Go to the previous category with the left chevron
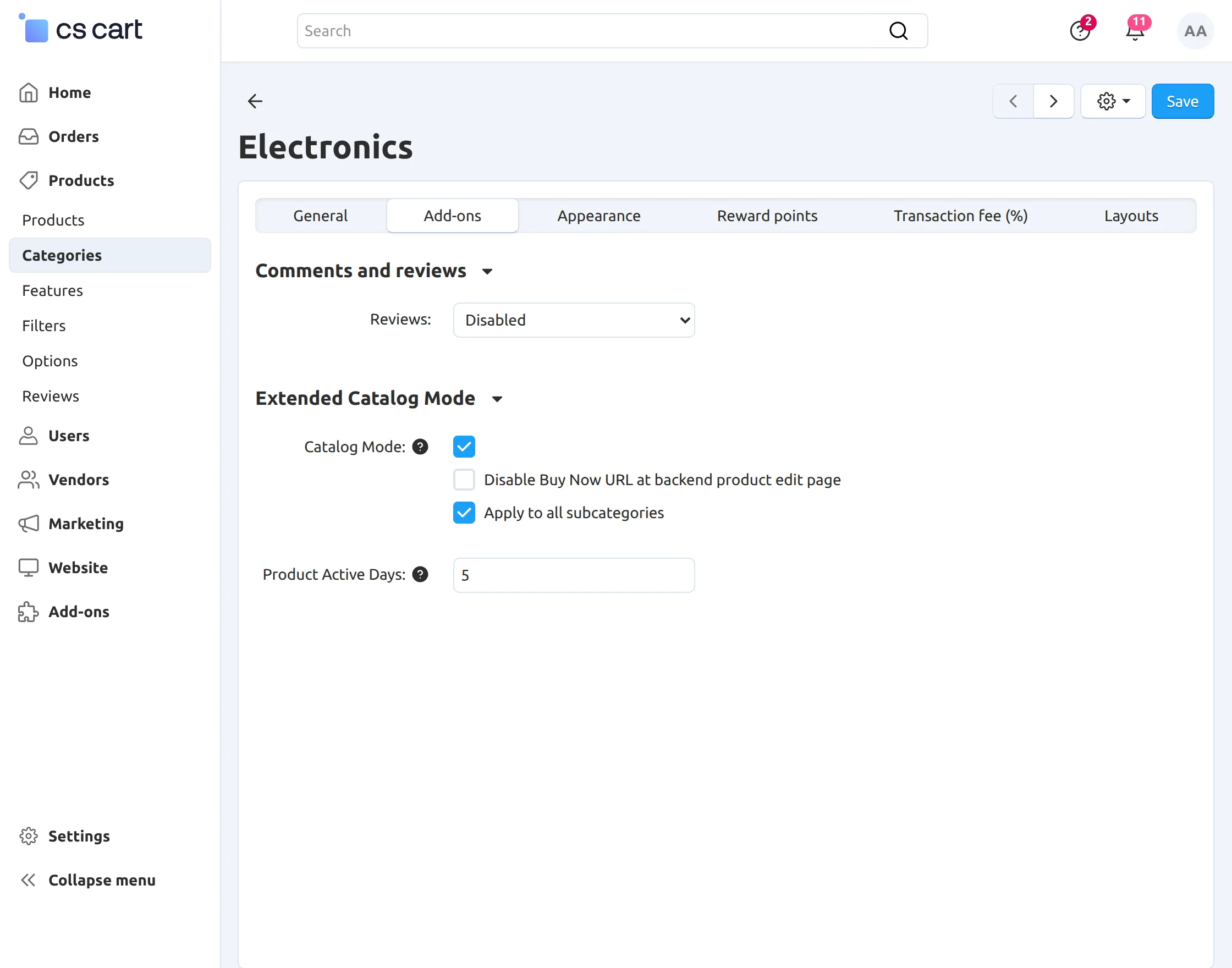Screen dimensions: 1232x968 point(1013,101)
